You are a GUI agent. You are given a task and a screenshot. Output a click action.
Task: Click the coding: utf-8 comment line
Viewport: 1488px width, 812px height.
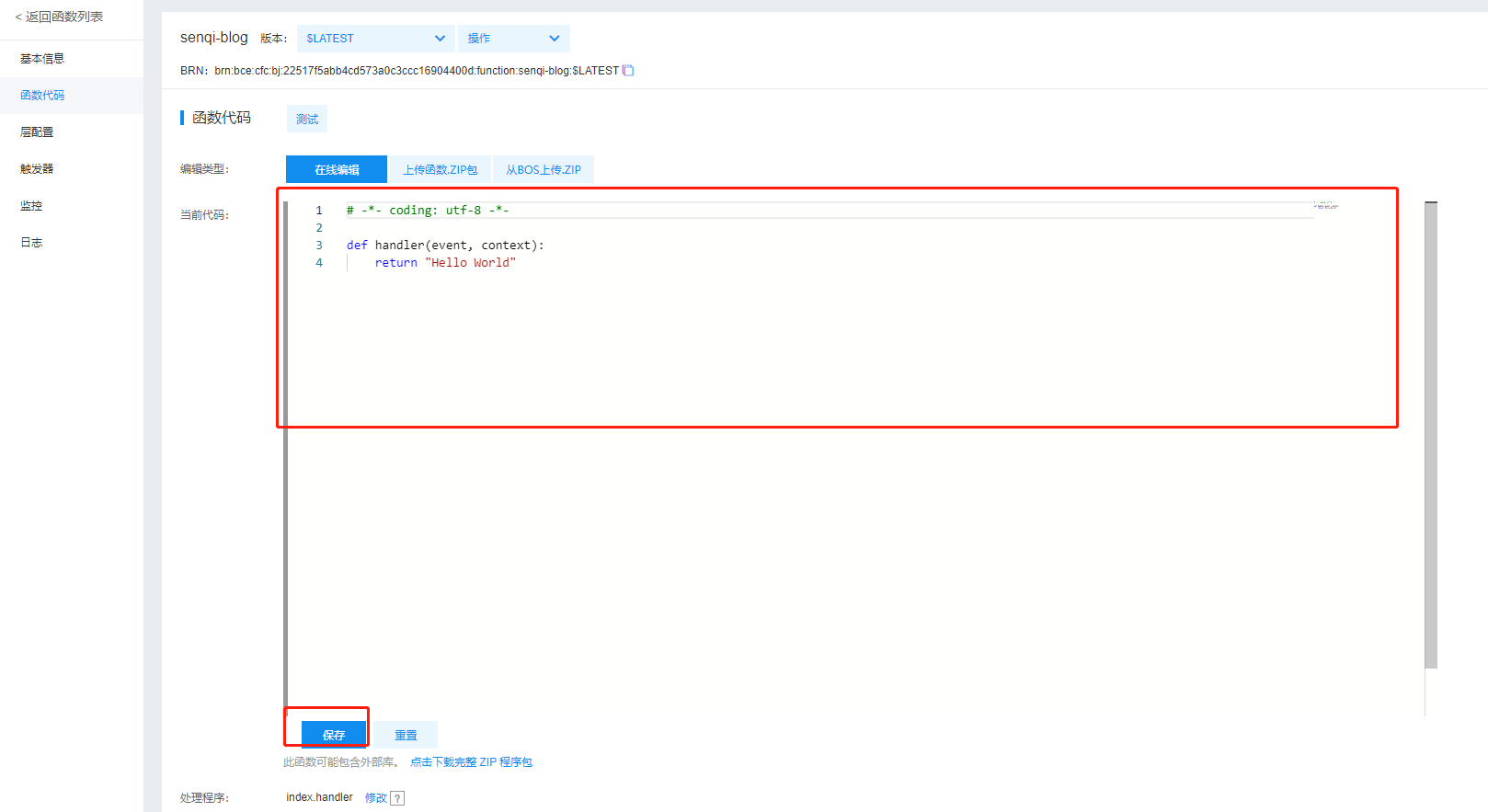[x=428, y=211]
